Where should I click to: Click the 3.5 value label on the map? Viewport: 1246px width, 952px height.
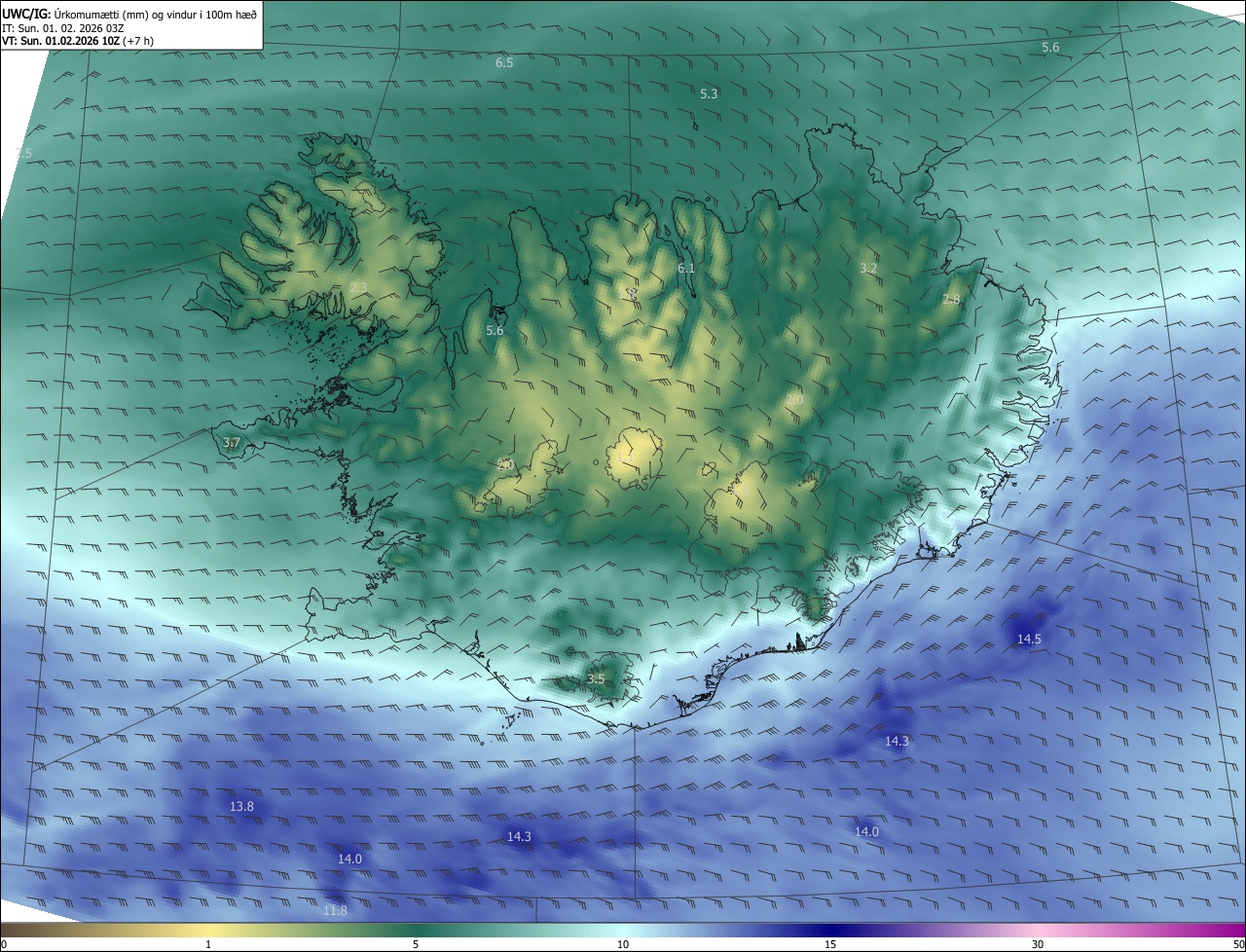596,678
